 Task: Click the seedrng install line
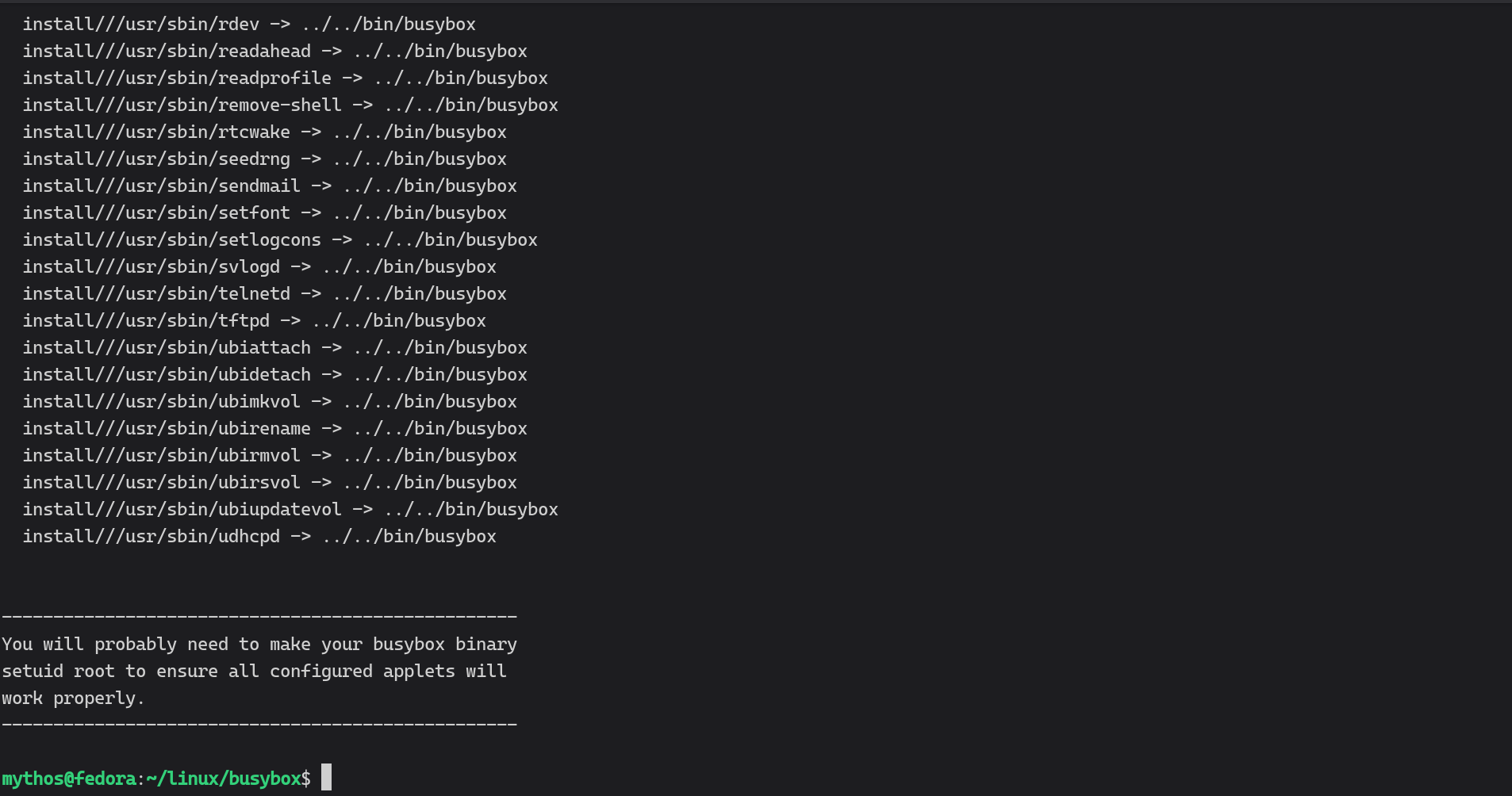point(264,159)
